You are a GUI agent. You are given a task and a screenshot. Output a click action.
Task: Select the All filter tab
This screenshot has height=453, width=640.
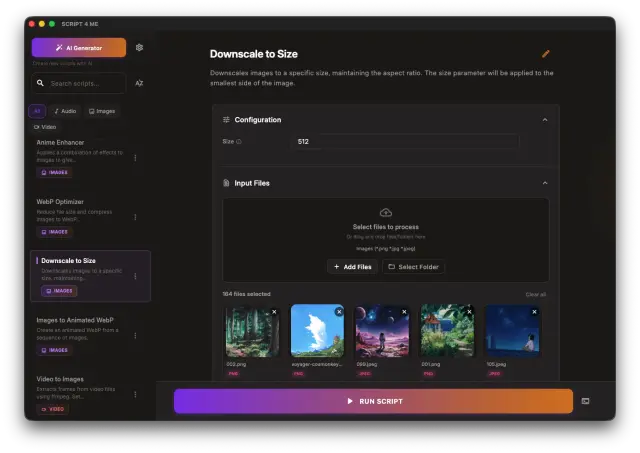point(37,111)
